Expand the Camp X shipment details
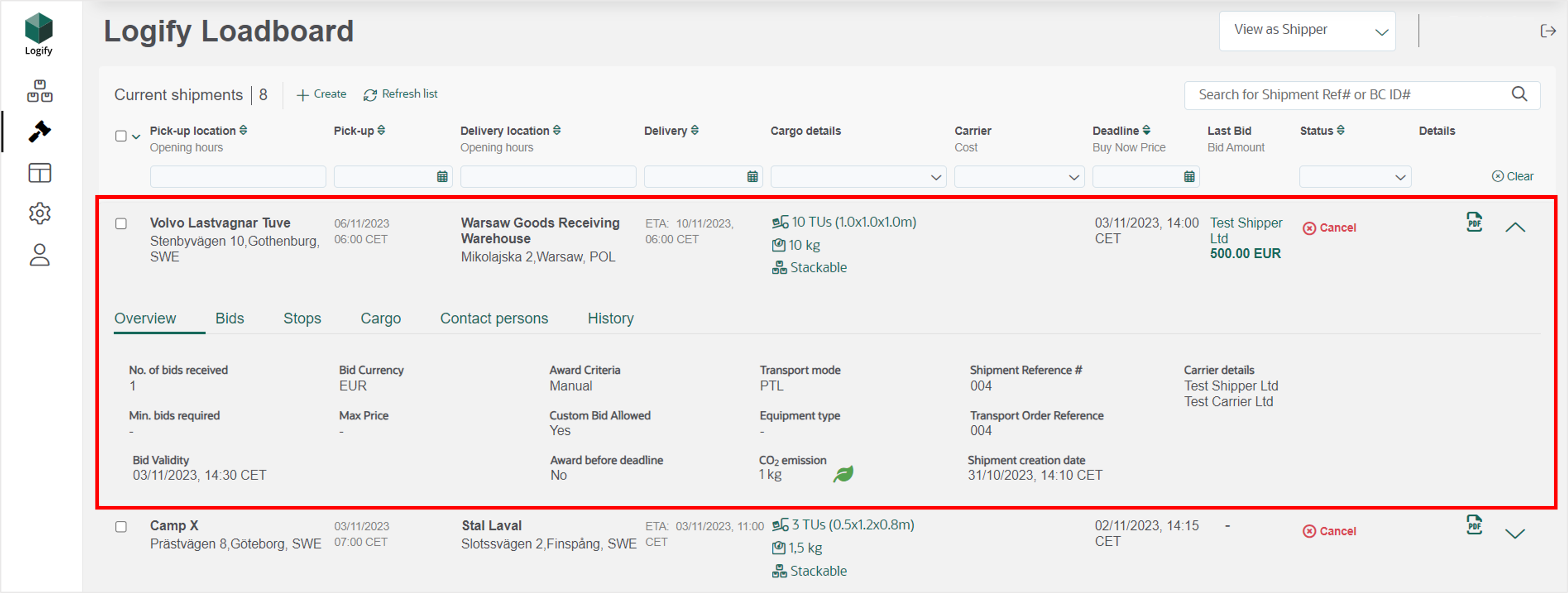This screenshot has width=1568, height=593. point(1515,534)
